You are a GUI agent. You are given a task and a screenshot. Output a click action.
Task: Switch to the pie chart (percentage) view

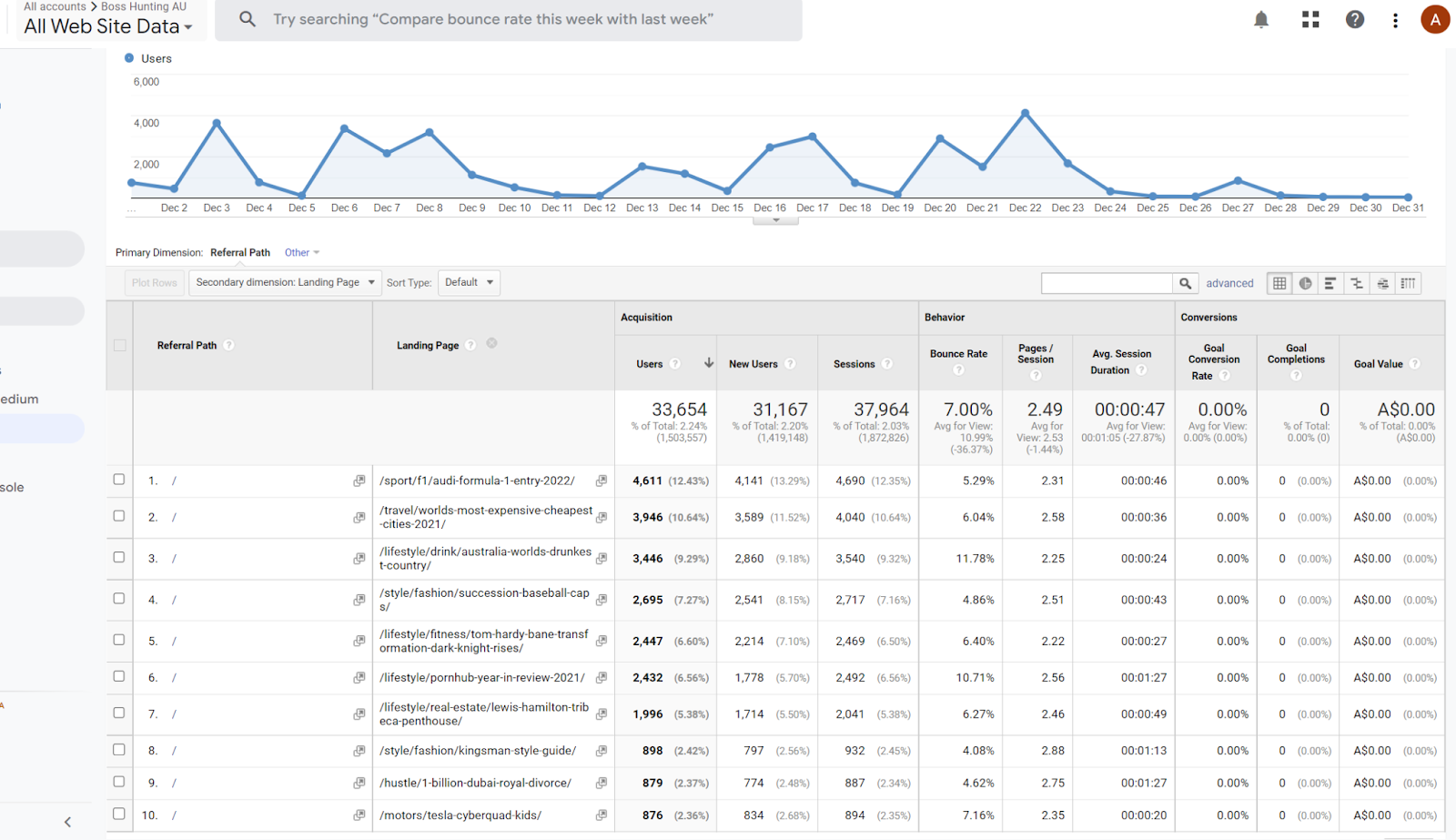click(1305, 283)
